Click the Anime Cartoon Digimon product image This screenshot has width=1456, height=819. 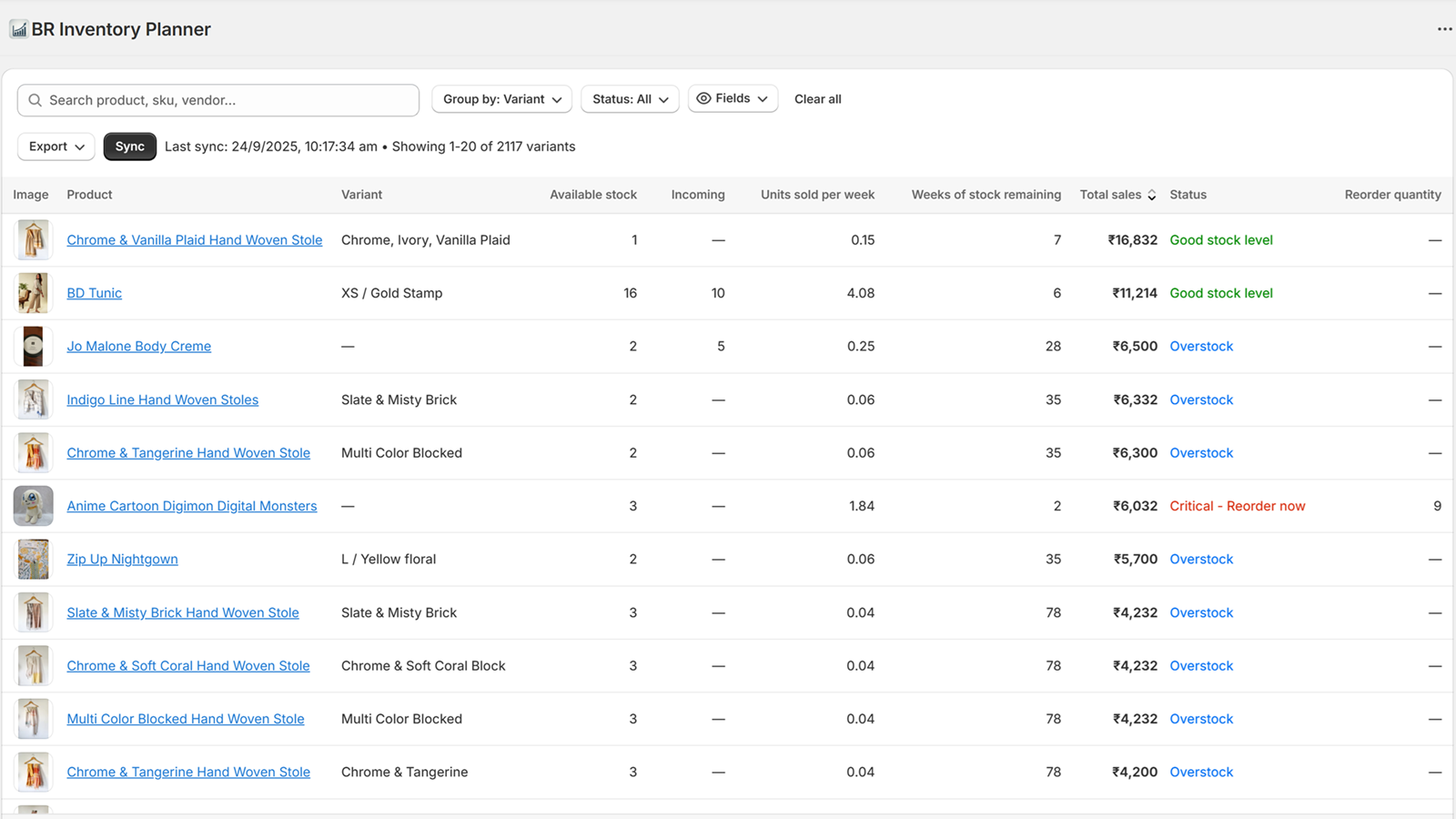[x=33, y=506]
